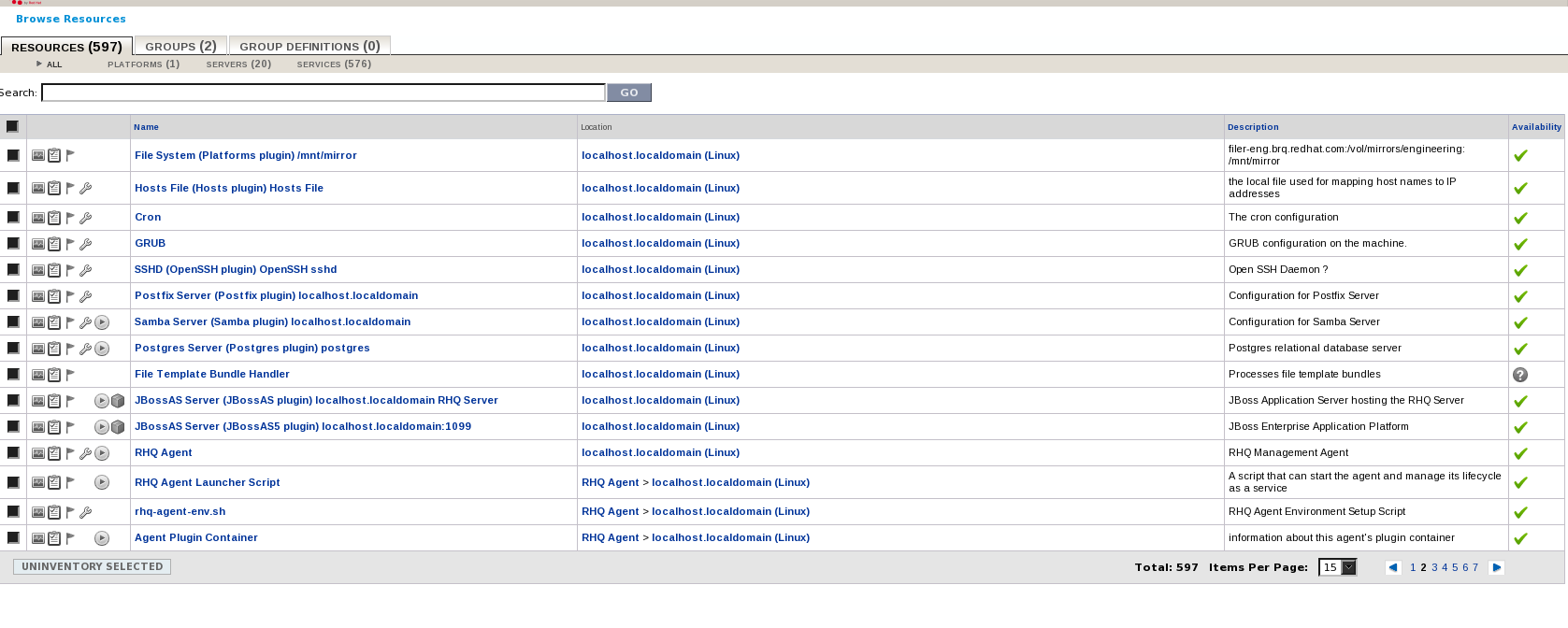Image resolution: width=1568 pixels, height=628 pixels.
Task: Open configuration wrench icon for RHQ Agent row
Action: pos(86,453)
